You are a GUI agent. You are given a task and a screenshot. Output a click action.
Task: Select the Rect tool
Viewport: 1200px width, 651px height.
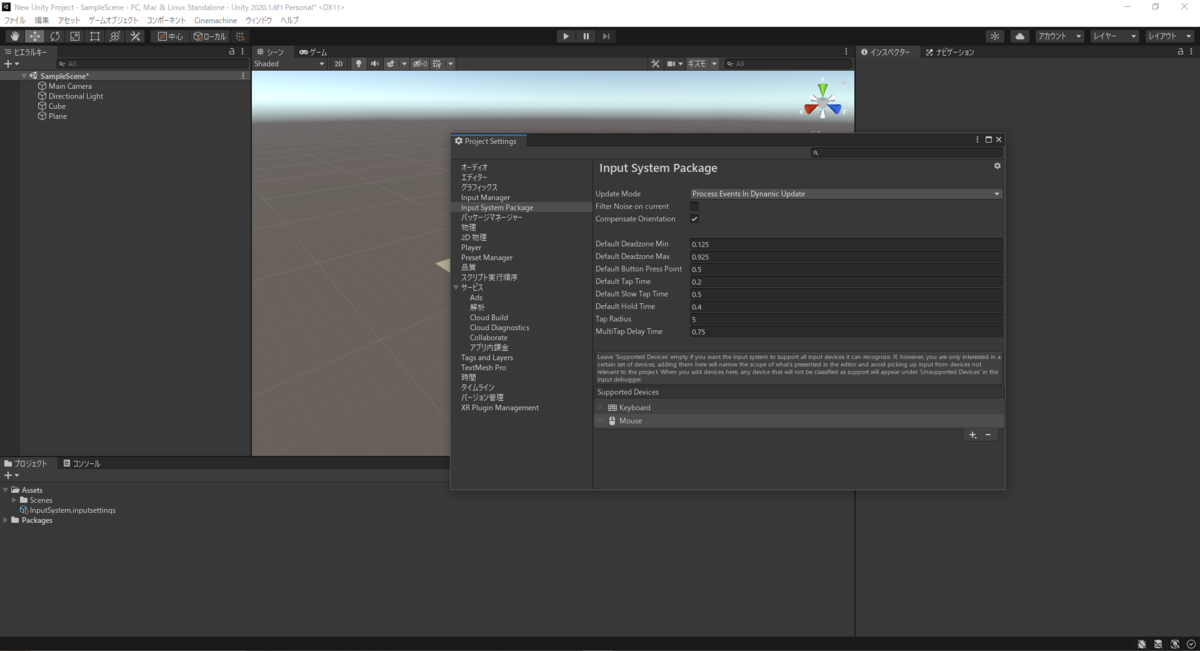point(94,36)
